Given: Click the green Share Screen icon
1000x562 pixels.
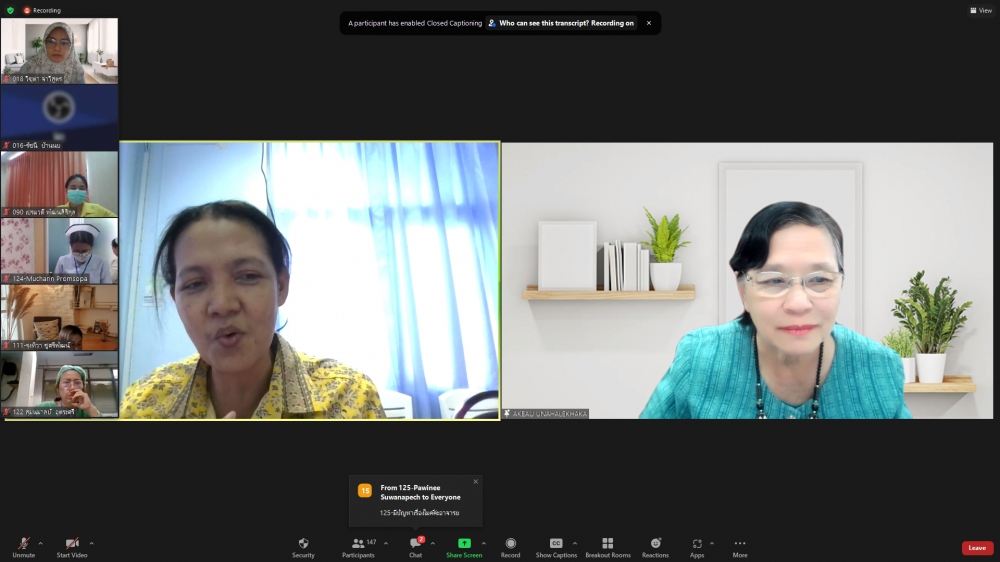Looking at the screenshot, I should (x=464, y=544).
